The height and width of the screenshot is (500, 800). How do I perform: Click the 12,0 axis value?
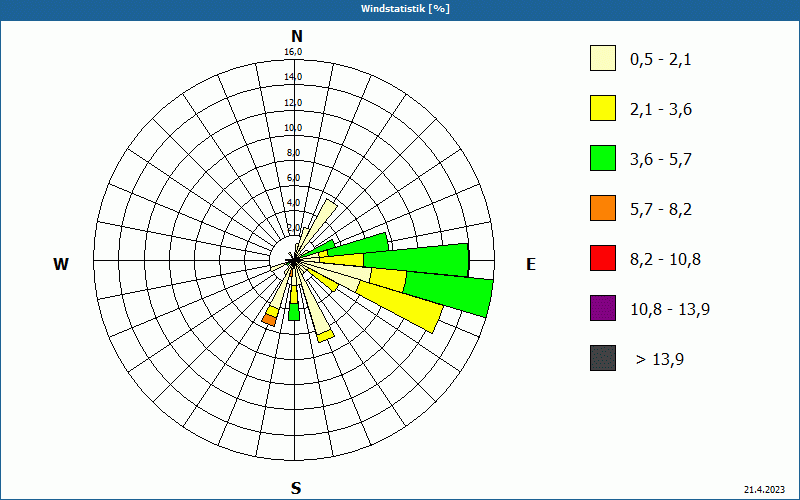click(293, 103)
